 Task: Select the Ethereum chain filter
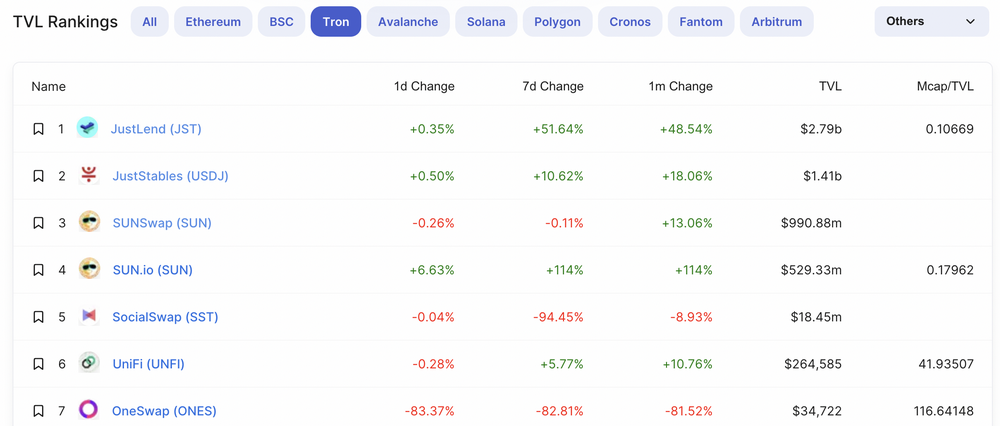coord(213,22)
